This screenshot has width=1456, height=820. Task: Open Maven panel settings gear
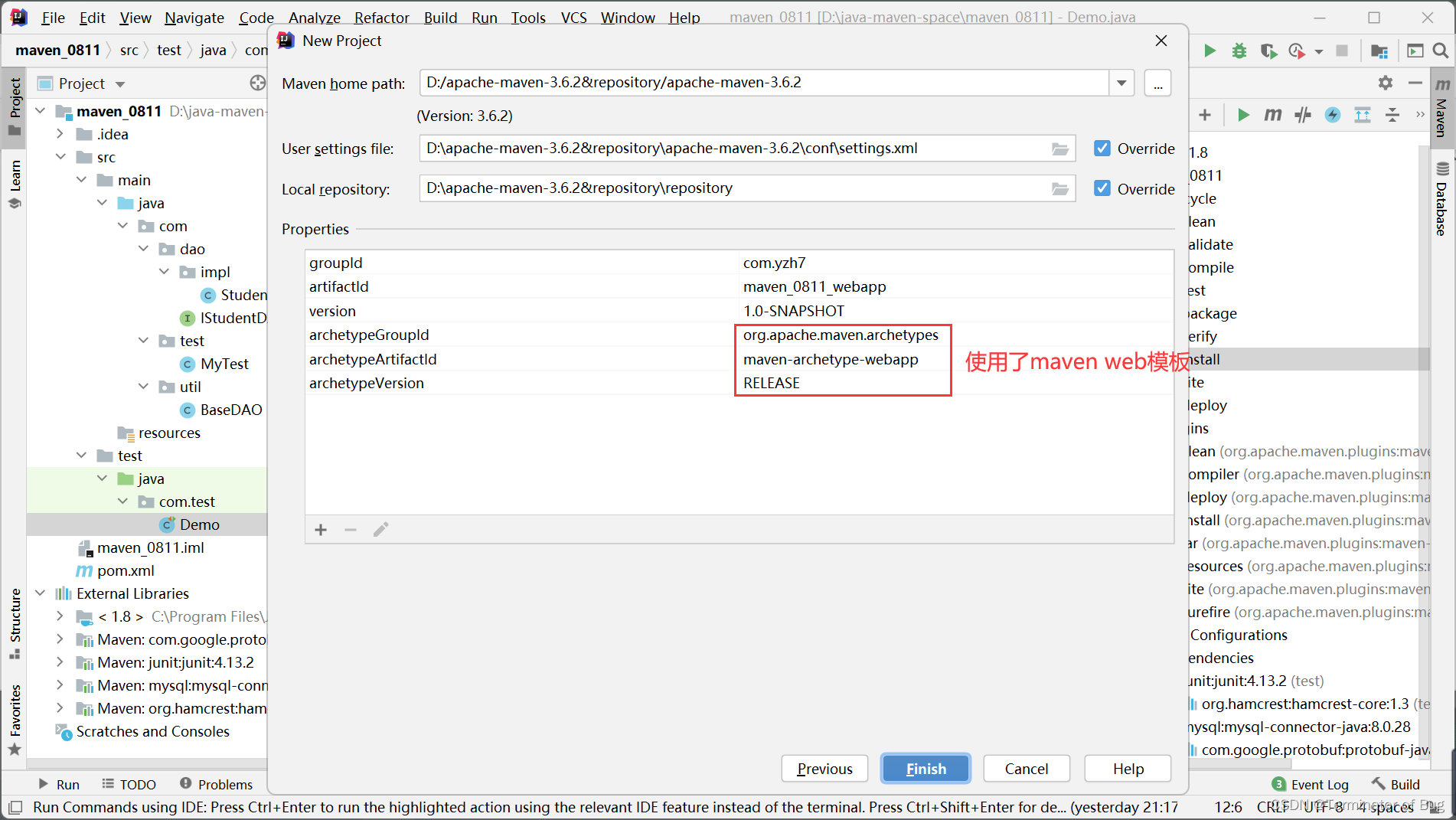[x=1386, y=83]
